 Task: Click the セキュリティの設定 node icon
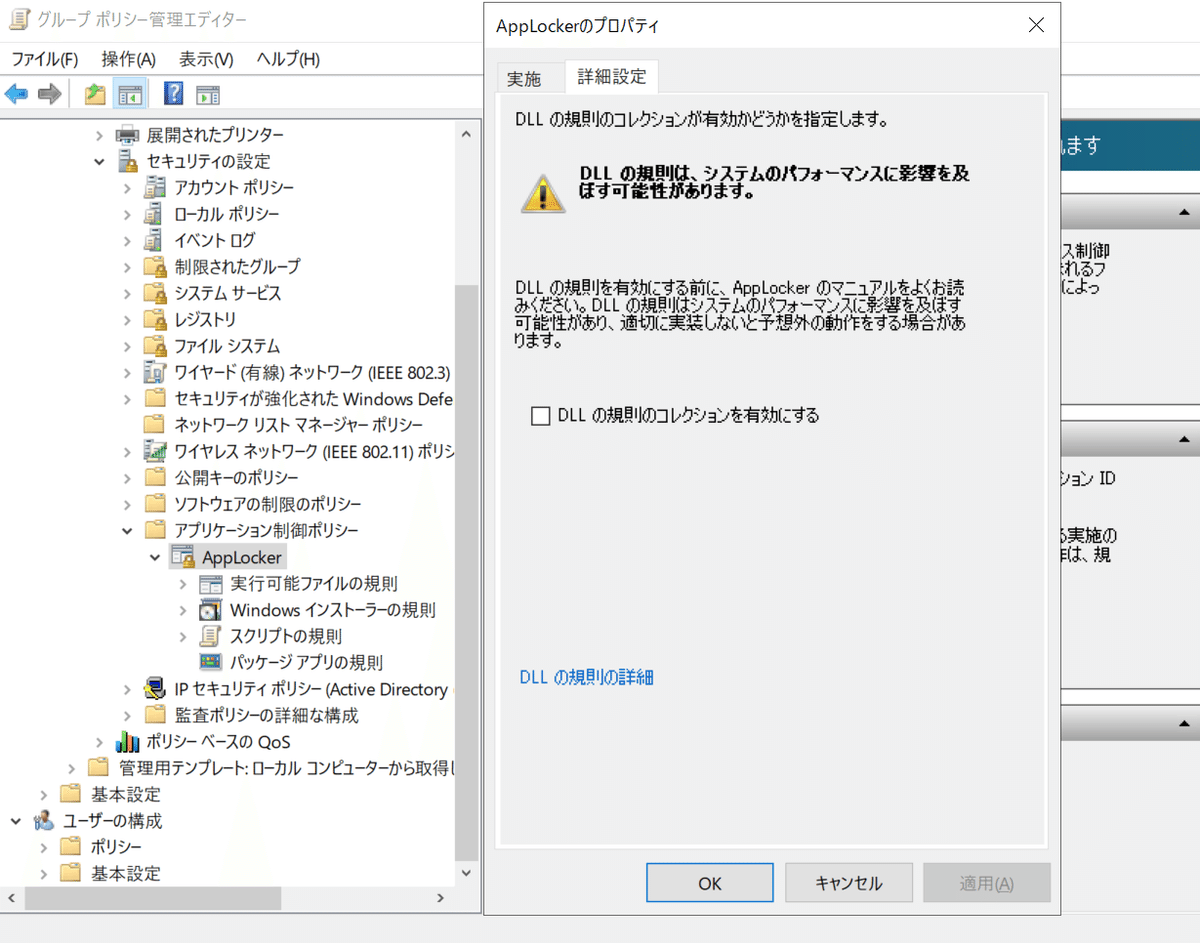(x=127, y=161)
